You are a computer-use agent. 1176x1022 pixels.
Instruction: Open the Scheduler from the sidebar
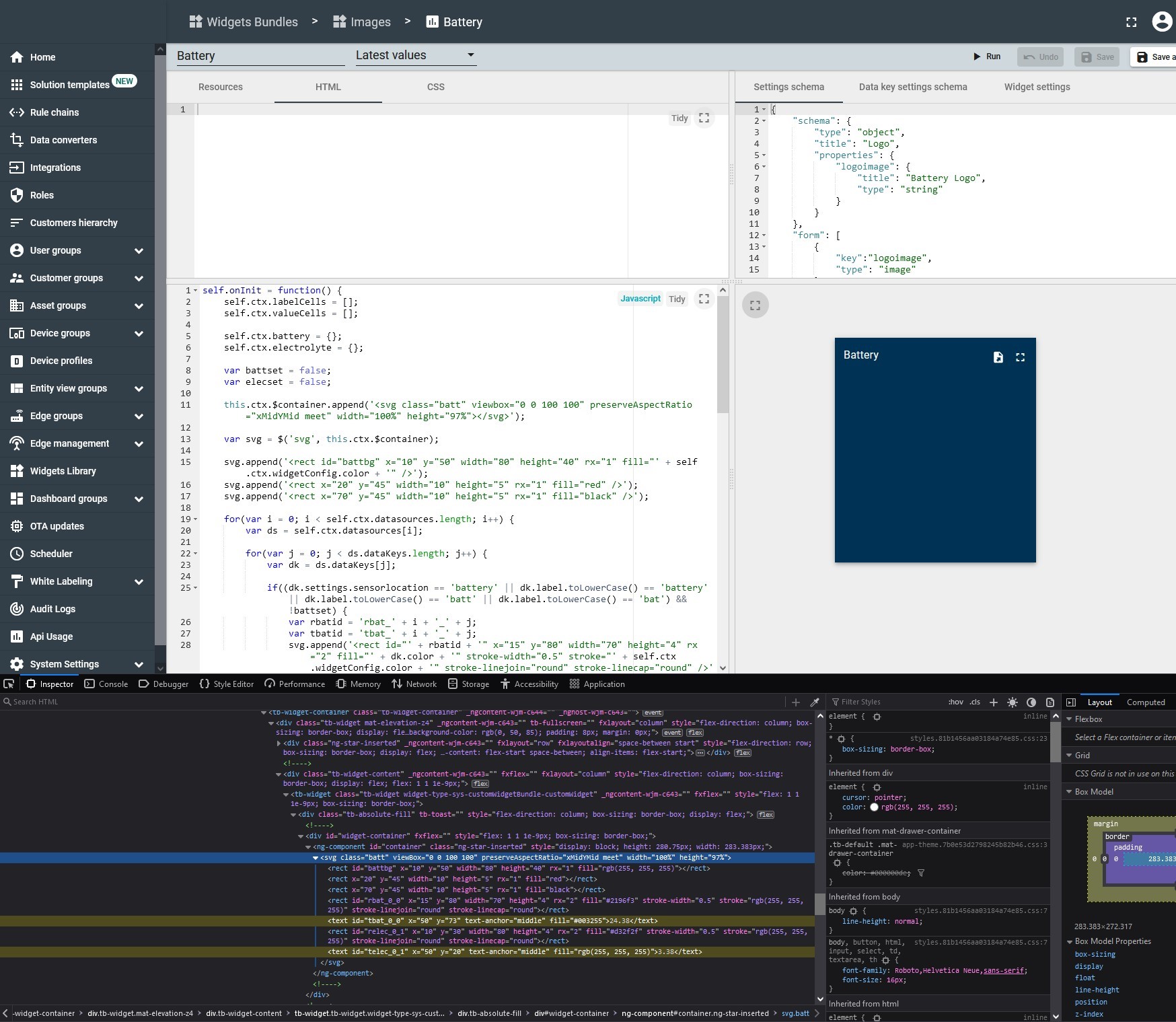click(50, 554)
